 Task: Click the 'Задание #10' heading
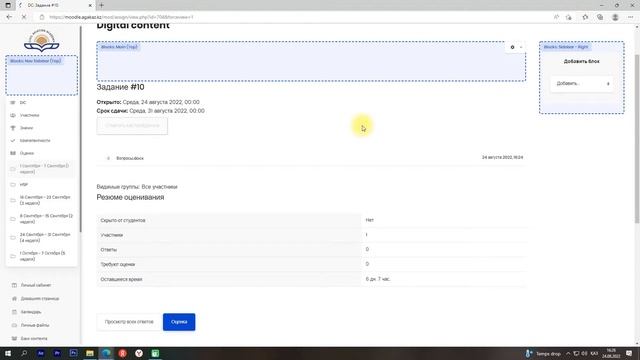pos(120,87)
